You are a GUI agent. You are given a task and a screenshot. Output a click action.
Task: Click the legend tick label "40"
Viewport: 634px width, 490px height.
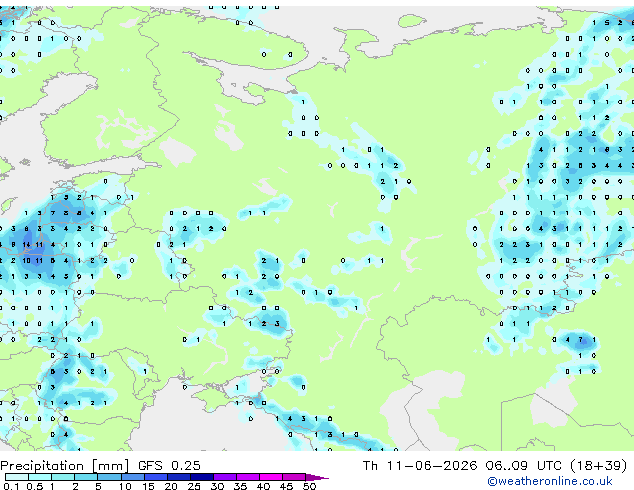click(263, 486)
